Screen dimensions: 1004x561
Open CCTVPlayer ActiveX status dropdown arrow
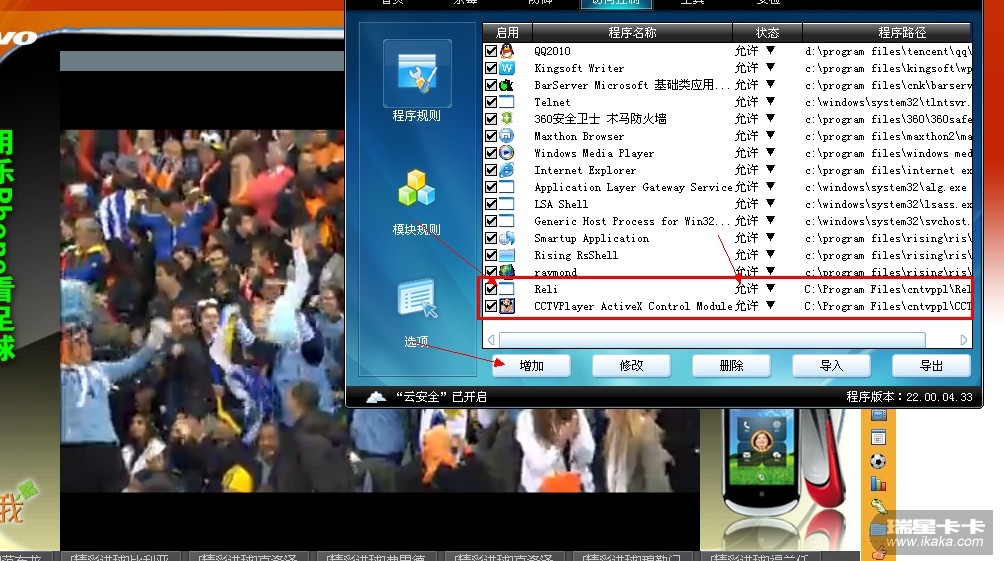pos(770,305)
